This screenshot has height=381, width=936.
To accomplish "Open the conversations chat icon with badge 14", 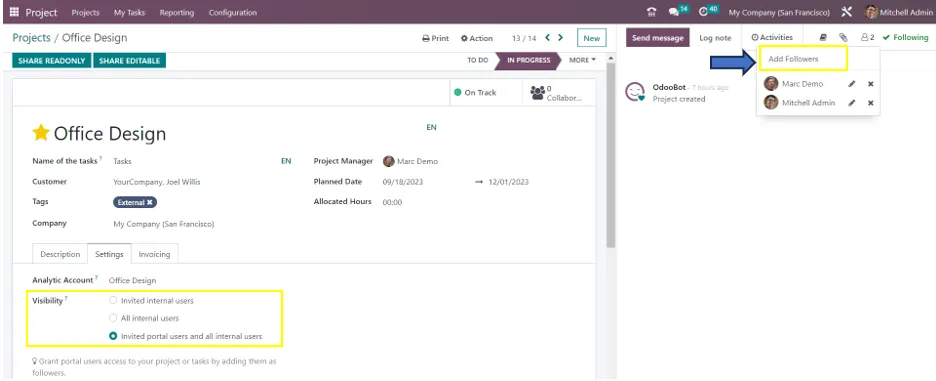I will coord(673,12).
